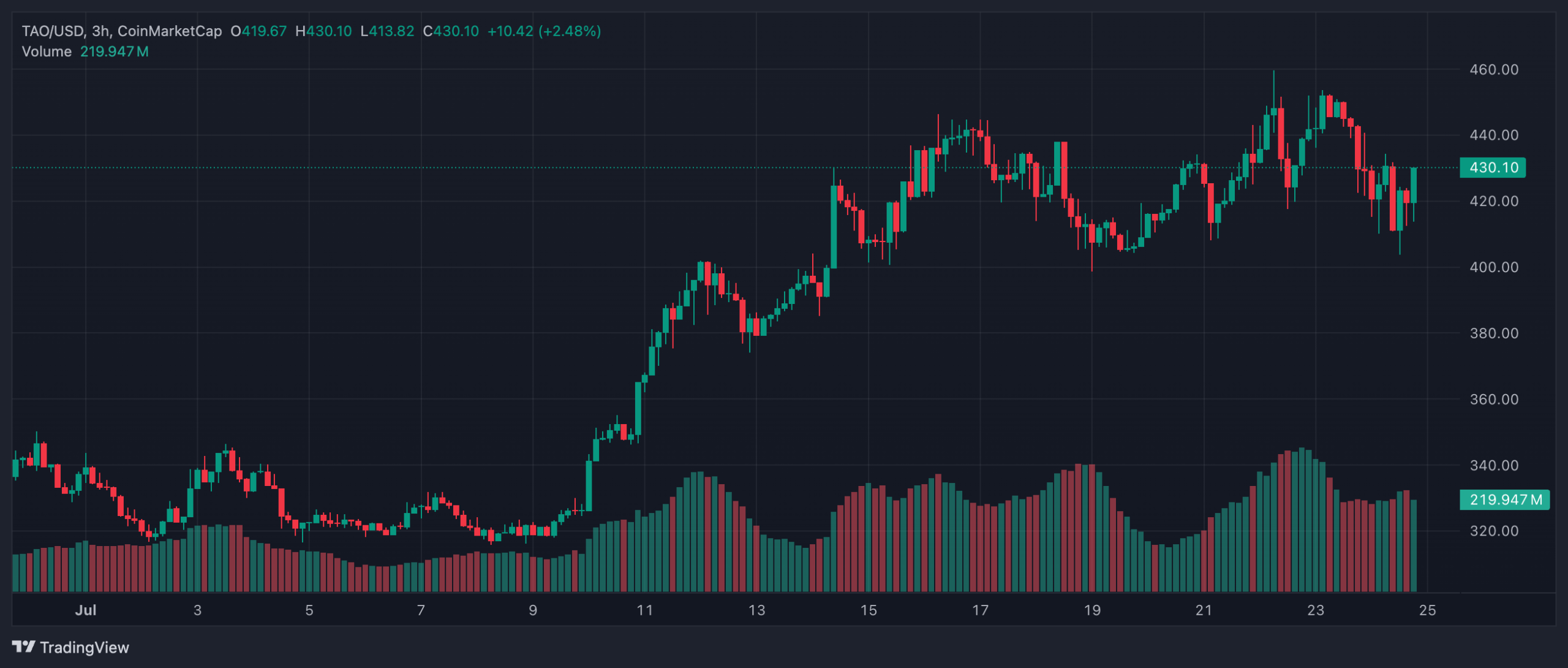Click the Open value 419.67 in header
1568x668 pixels.
[x=264, y=31]
